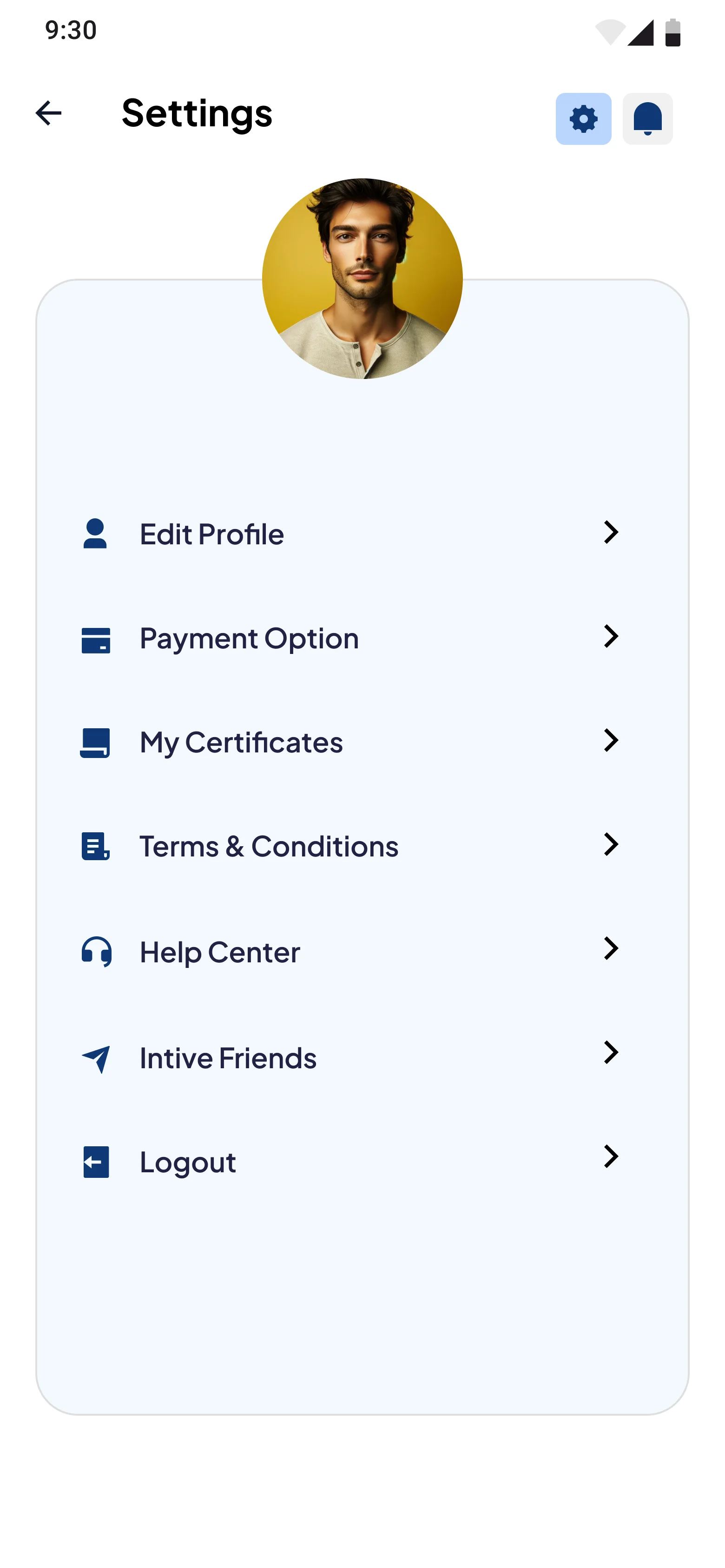
Task: Tap the circular profile photo
Action: (362, 278)
